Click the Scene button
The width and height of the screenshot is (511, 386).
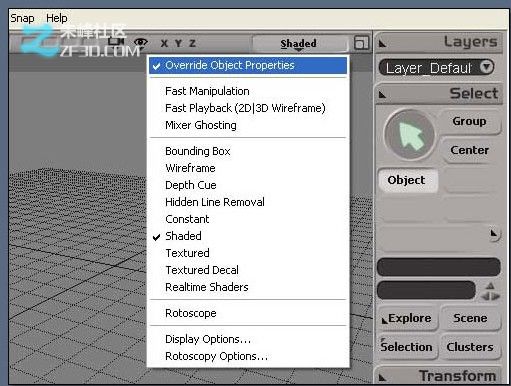470,318
